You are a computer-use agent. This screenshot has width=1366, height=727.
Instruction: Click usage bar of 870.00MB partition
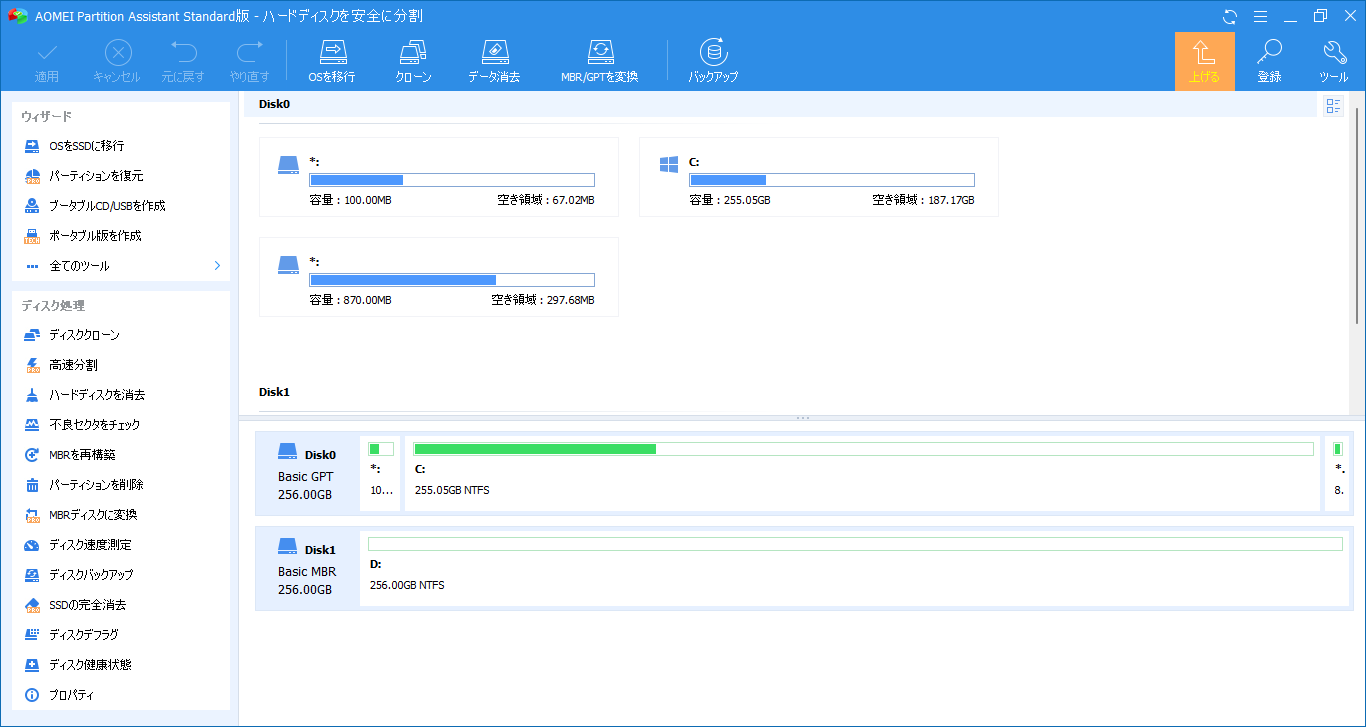pyautogui.click(x=452, y=280)
